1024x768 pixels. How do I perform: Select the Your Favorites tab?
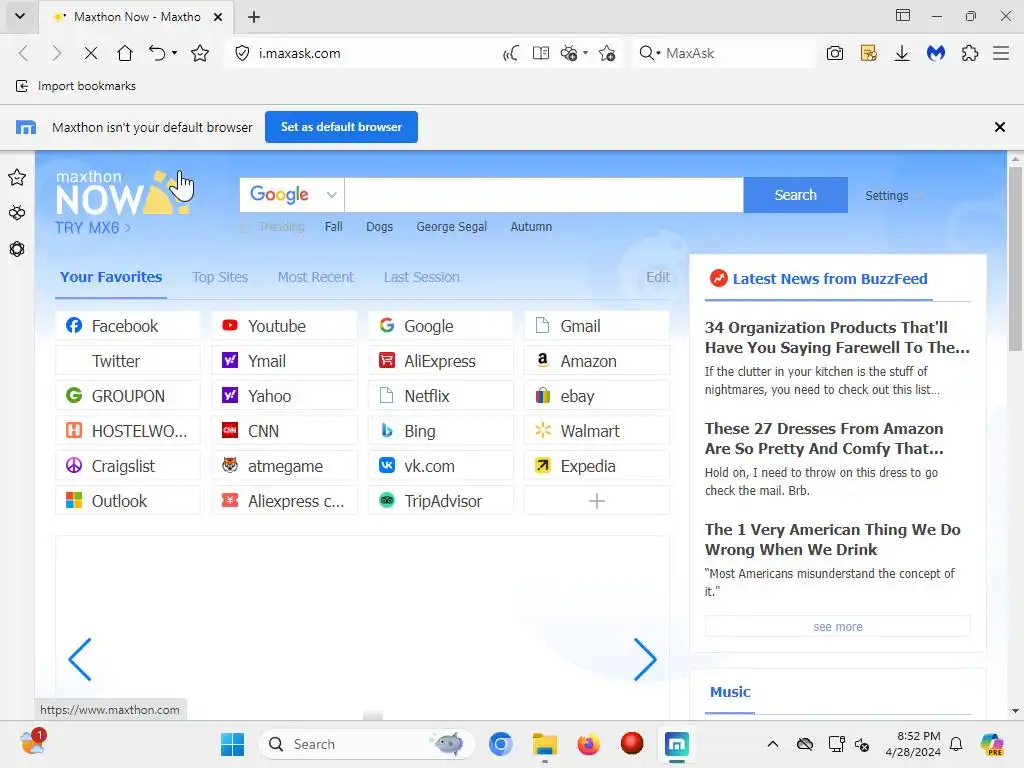pyautogui.click(x=111, y=277)
